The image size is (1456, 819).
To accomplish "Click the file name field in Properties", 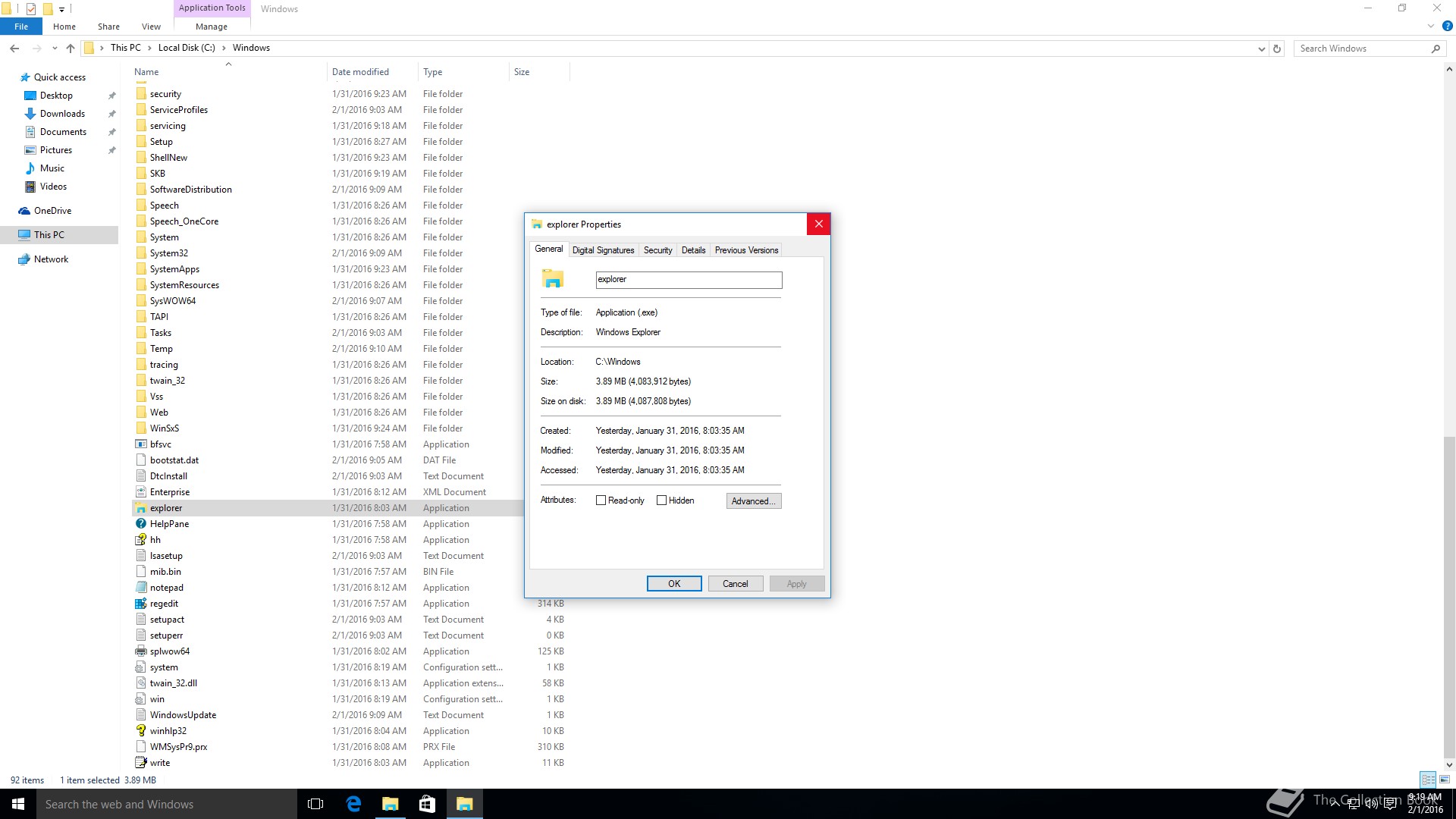I will [x=689, y=280].
